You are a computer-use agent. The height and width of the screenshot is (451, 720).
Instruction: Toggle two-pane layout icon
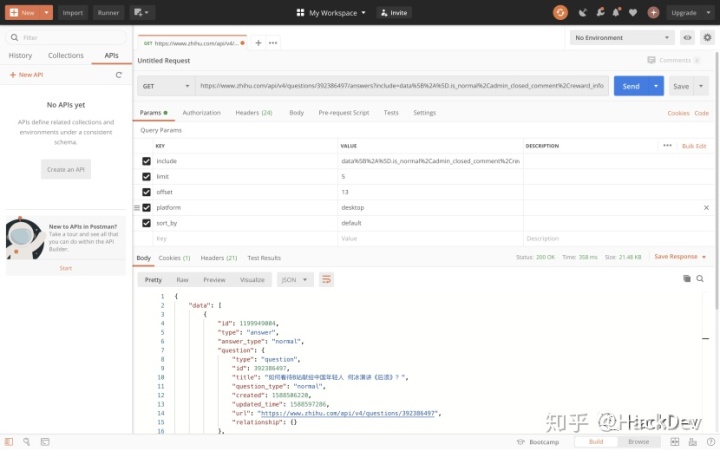coord(675,442)
